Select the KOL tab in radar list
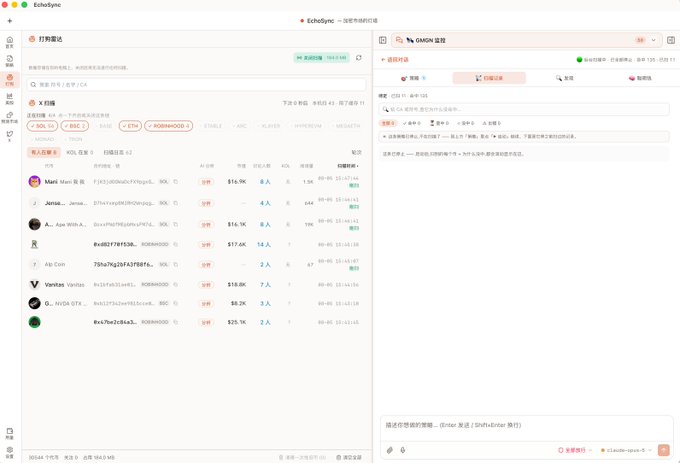Viewport: 680px width, 463px height. pyautogui.click(x=80, y=153)
